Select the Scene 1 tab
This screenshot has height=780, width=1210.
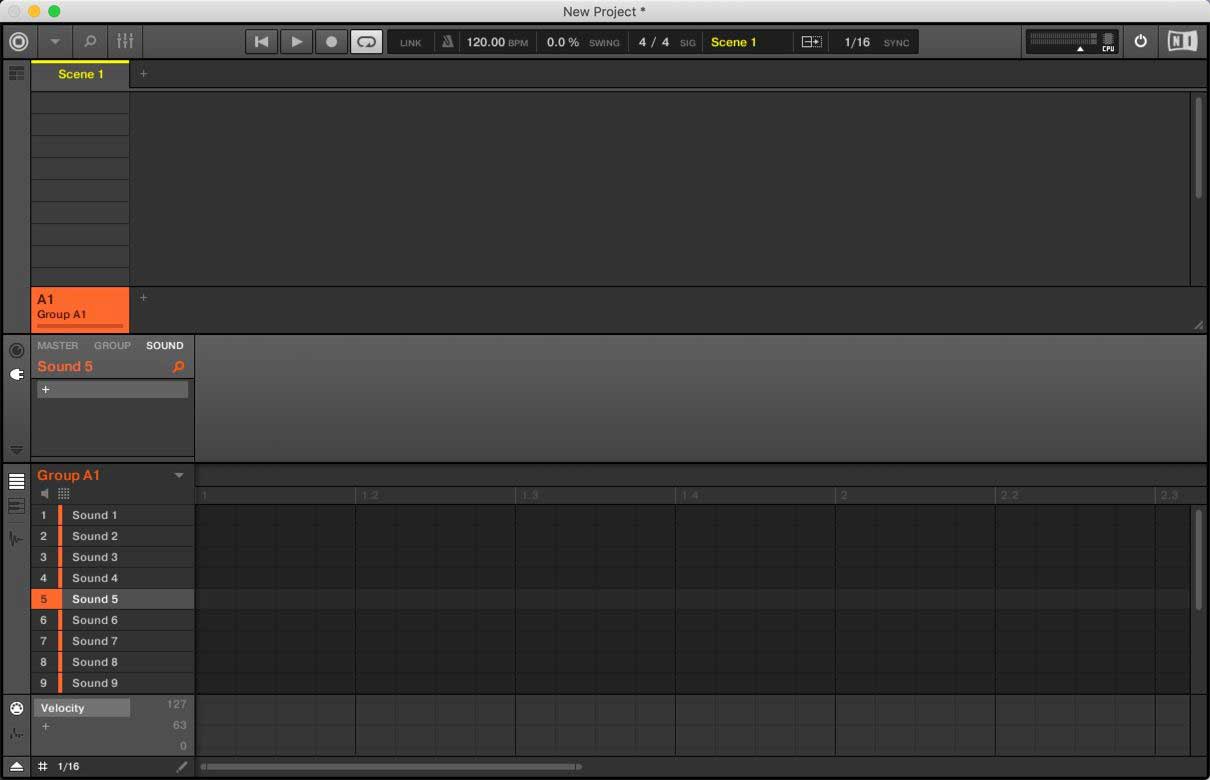80,75
